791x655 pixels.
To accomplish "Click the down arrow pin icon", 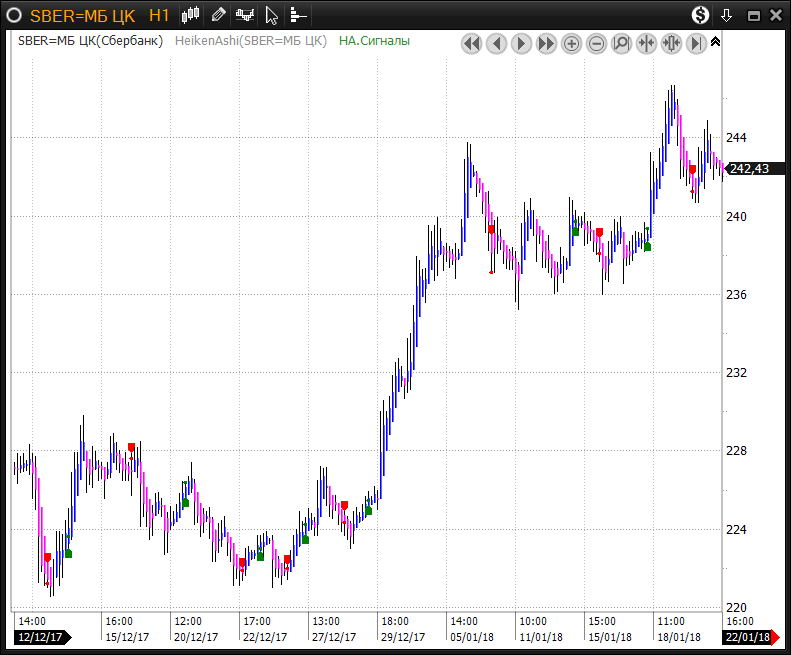I will (x=727, y=15).
